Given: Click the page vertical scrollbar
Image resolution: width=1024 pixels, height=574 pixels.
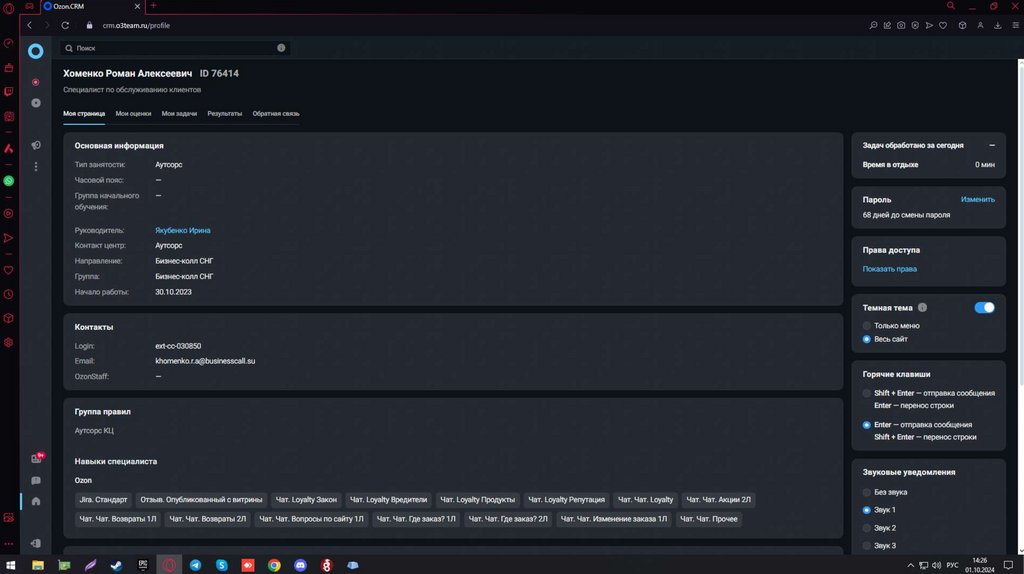Looking at the screenshot, I should [1020, 222].
